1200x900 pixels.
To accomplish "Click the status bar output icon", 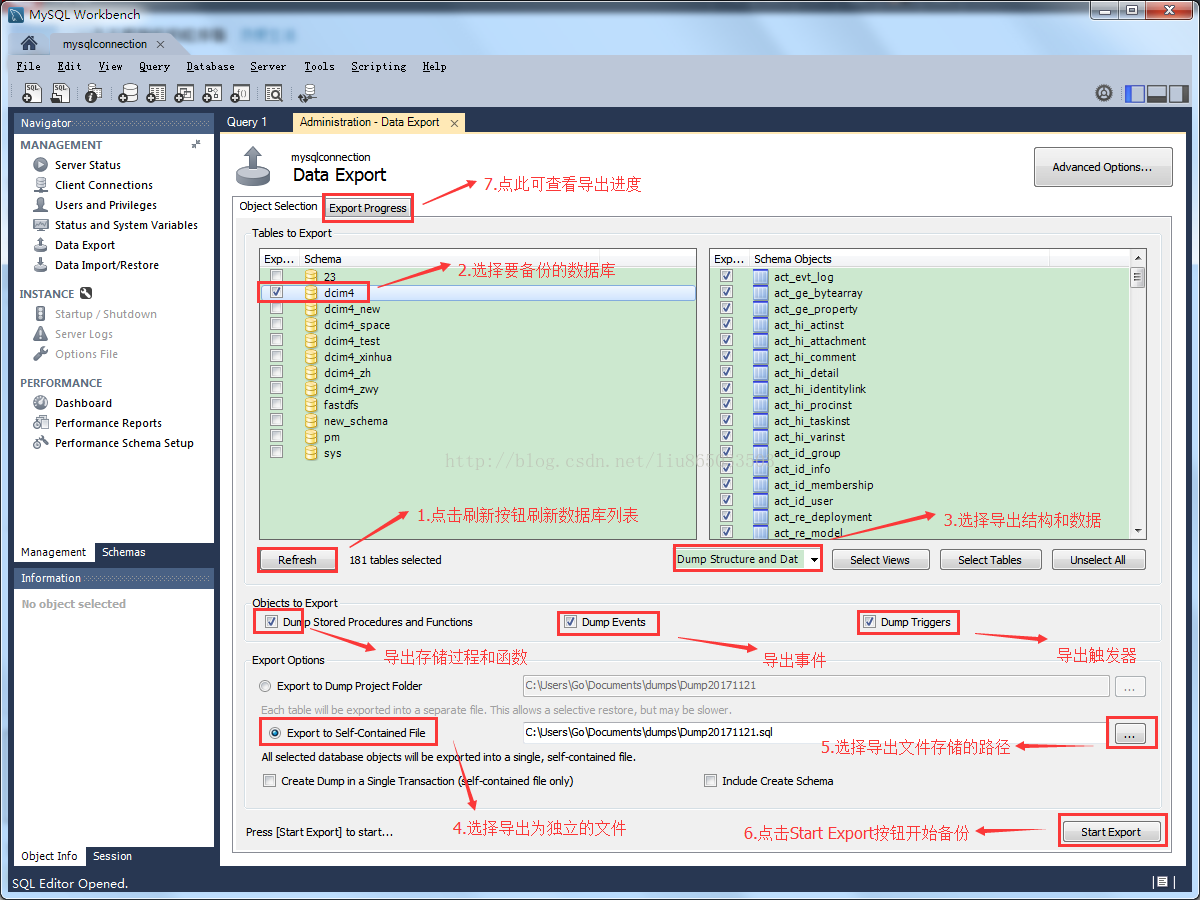I will tap(1162, 882).
